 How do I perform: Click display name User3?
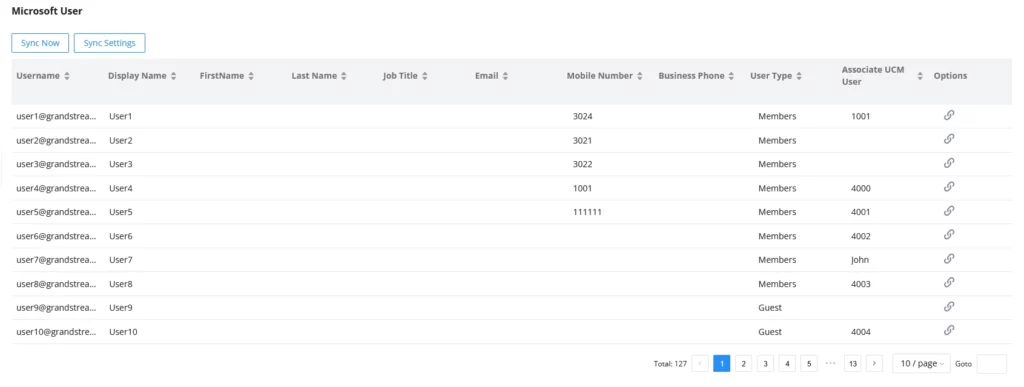coord(121,164)
